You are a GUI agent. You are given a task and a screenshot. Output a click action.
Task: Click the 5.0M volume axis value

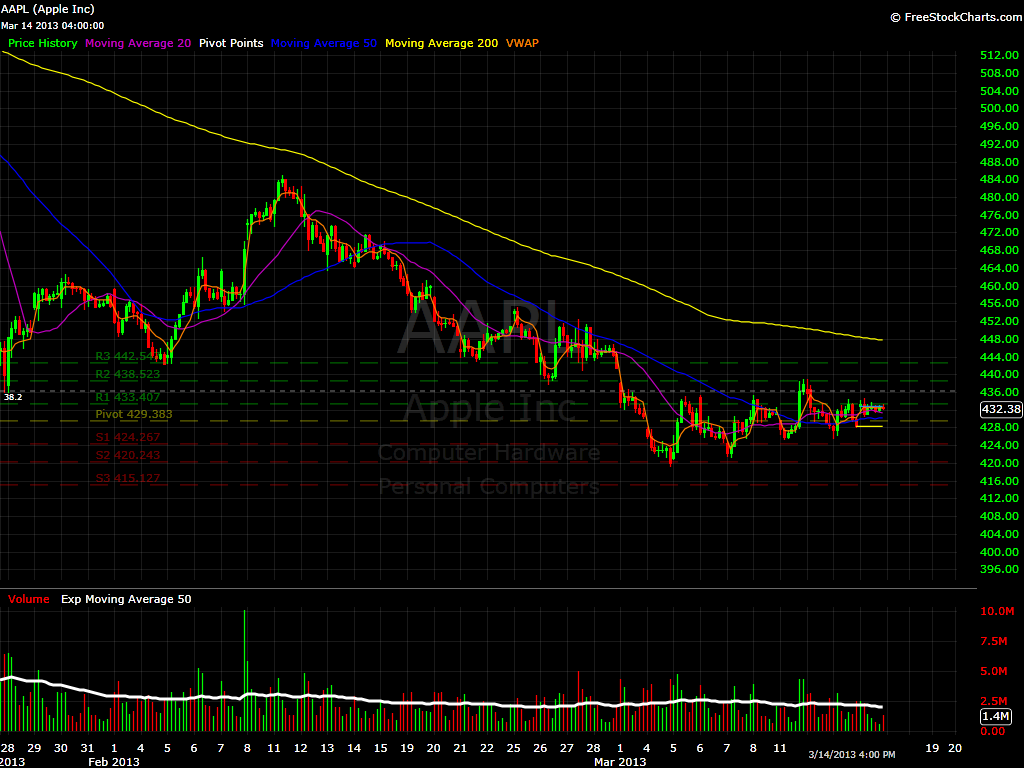[x=994, y=671]
